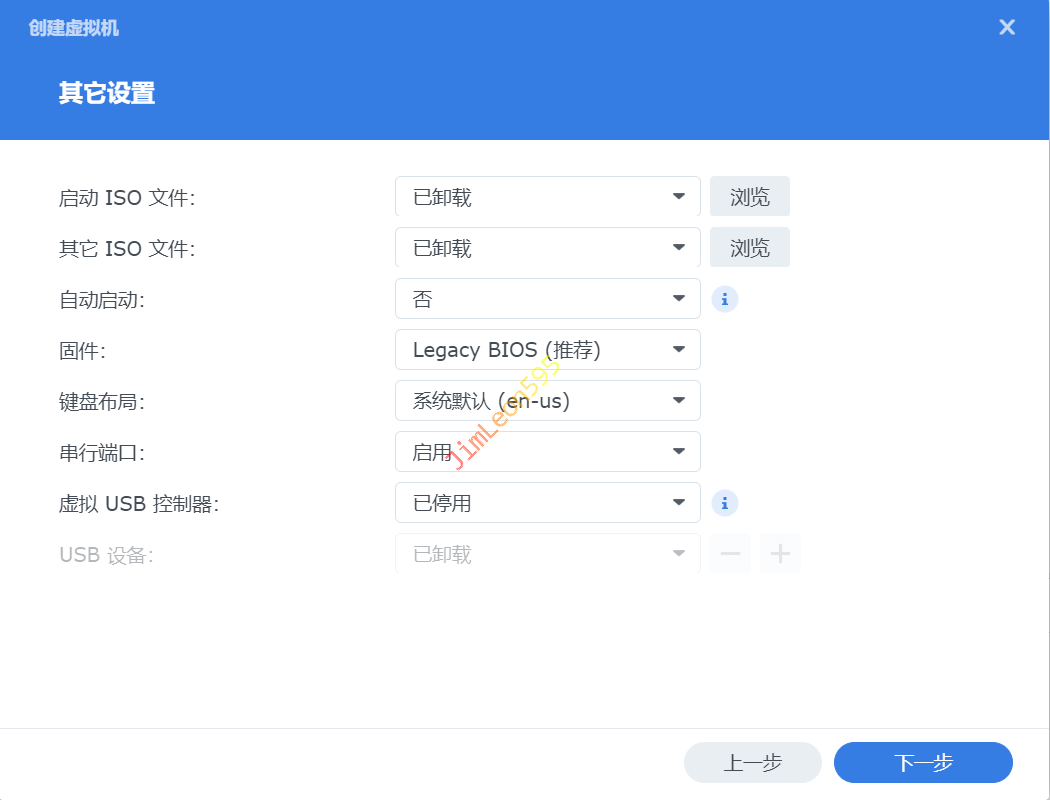Click the info icon beside 自动启动
The image size is (1050, 800).
pyautogui.click(x=725, y=299)
